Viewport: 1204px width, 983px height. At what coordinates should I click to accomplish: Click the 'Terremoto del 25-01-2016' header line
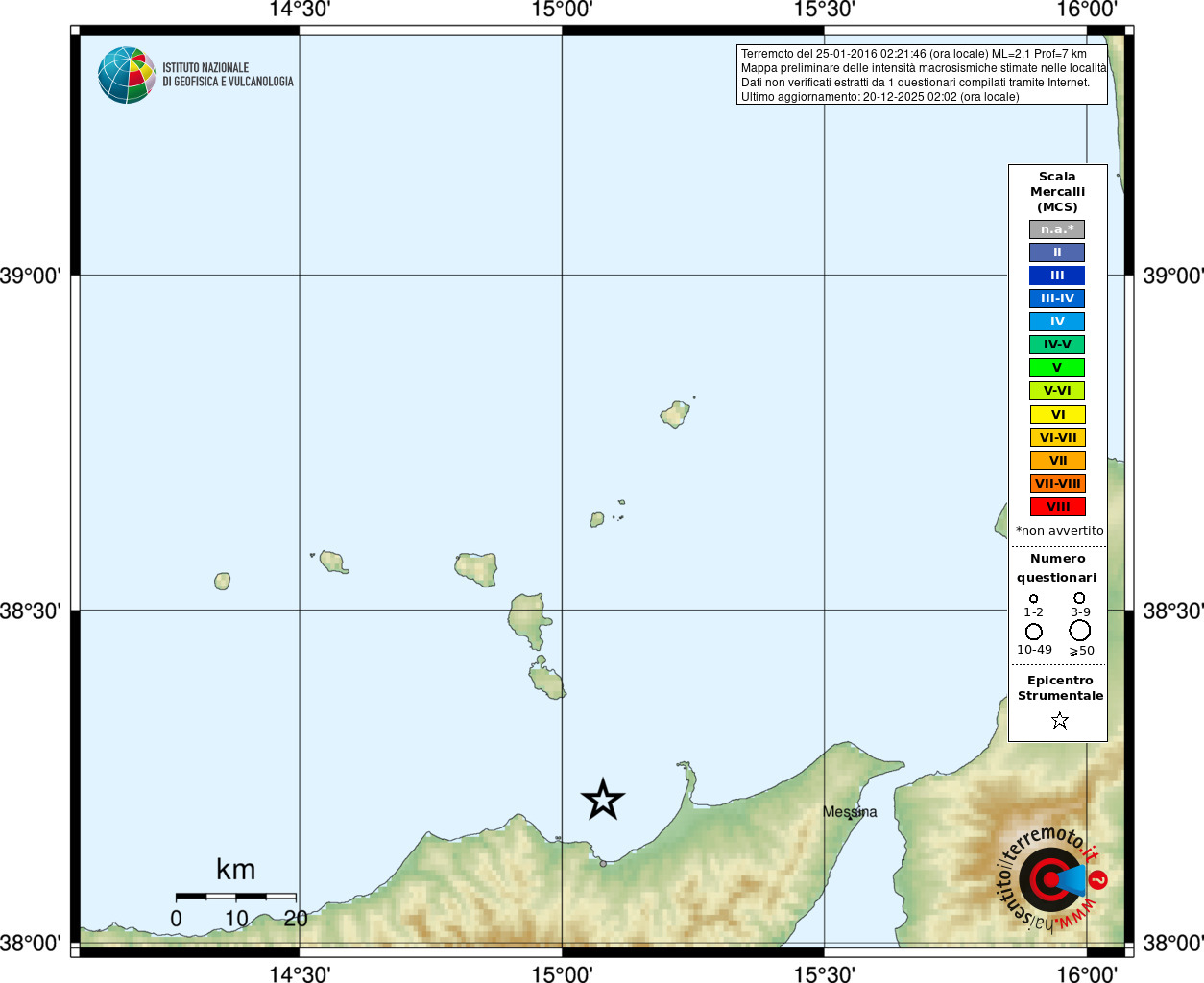914,54
